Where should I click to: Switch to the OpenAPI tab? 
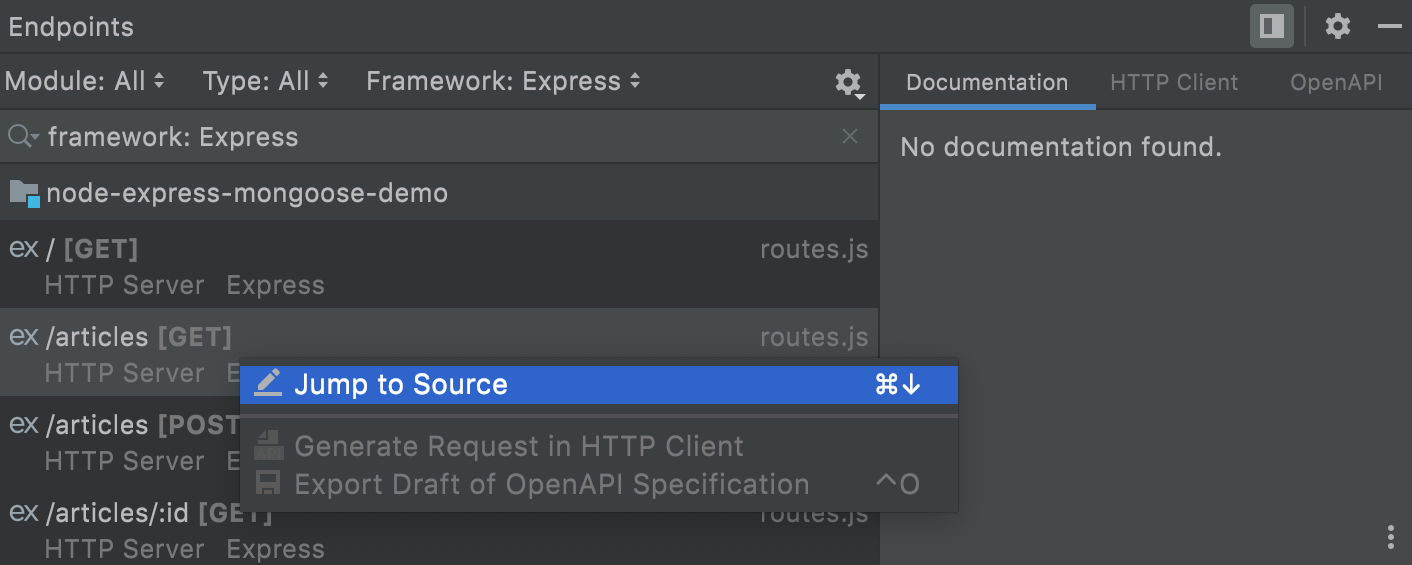click(1336, 83)
